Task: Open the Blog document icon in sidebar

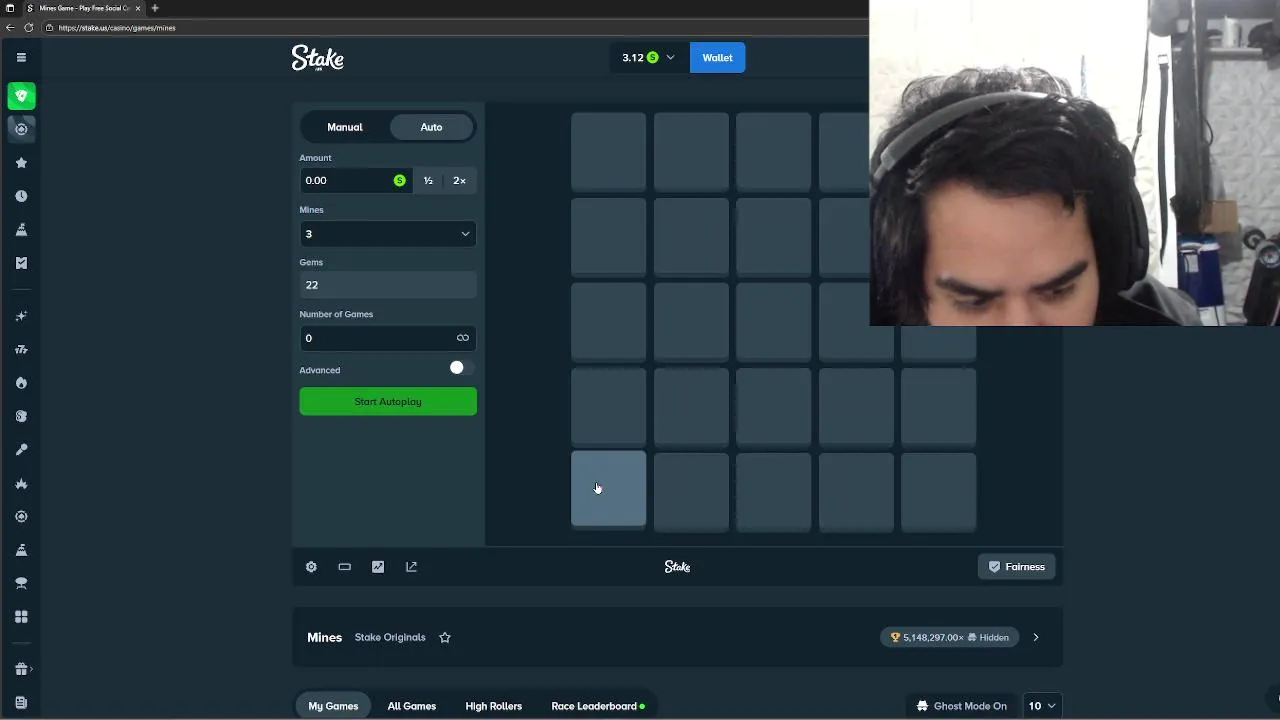Action: 21,703
